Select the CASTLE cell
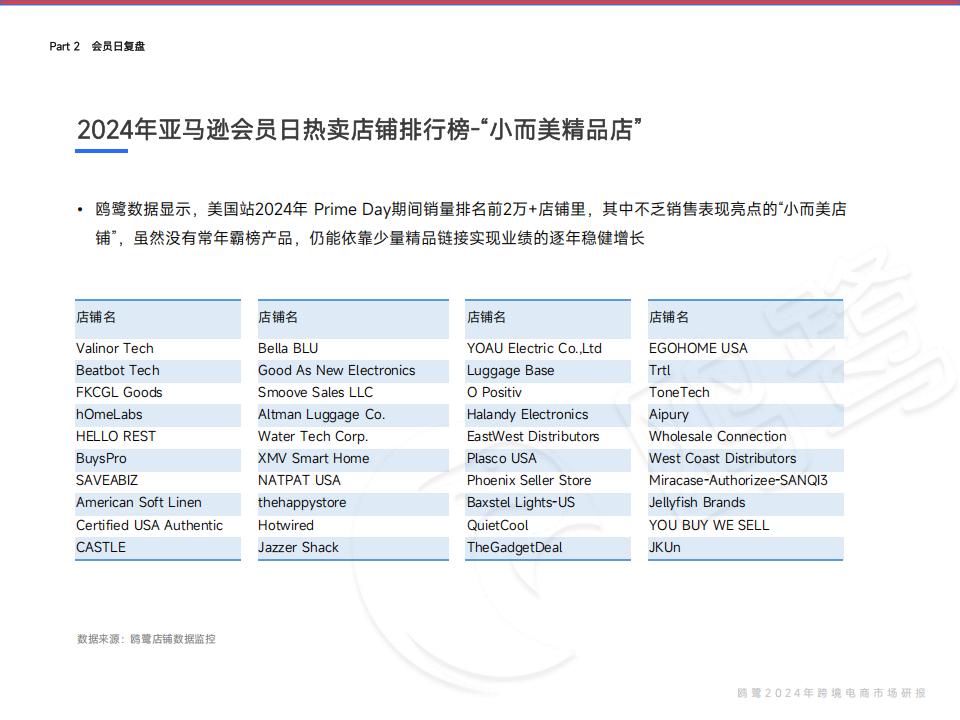The width and height of the screenshot is (960, 720). (x=158, y=547)
